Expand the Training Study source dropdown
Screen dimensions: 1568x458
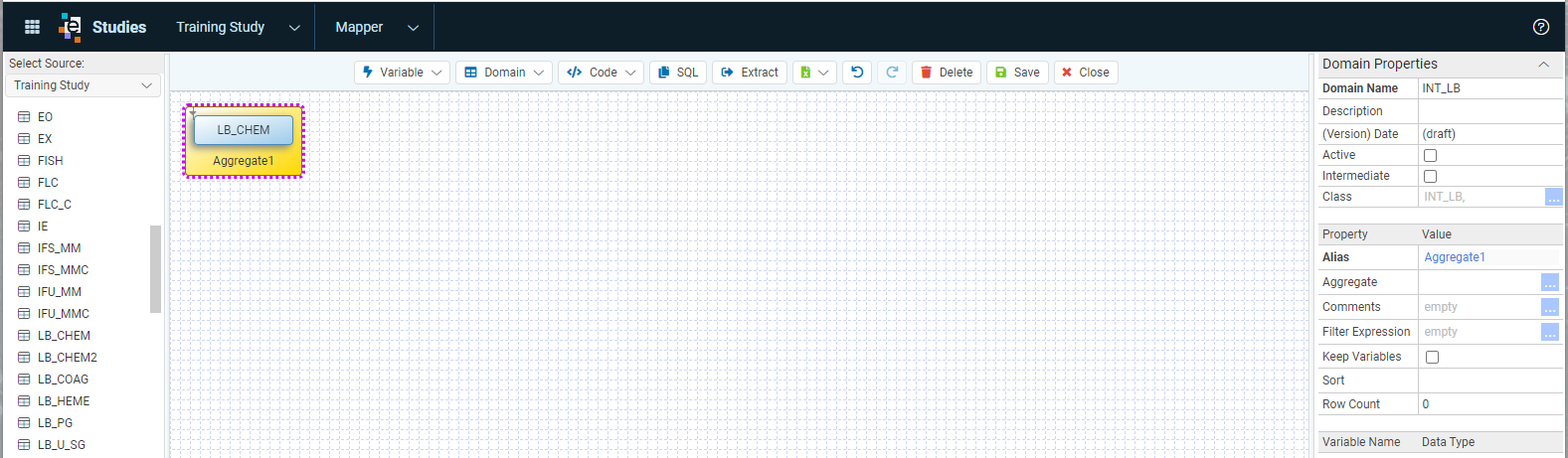pyautogui.click(x=84, y=85)
